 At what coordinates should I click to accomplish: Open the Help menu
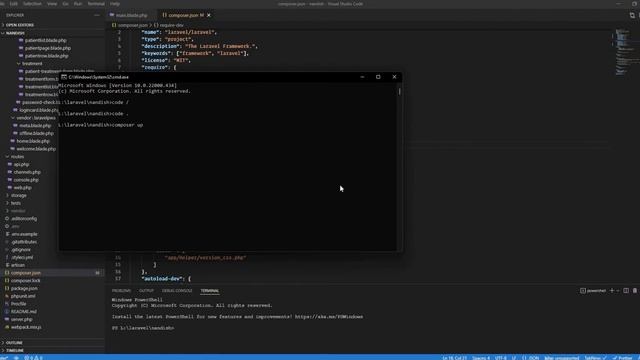click(115, 4)
